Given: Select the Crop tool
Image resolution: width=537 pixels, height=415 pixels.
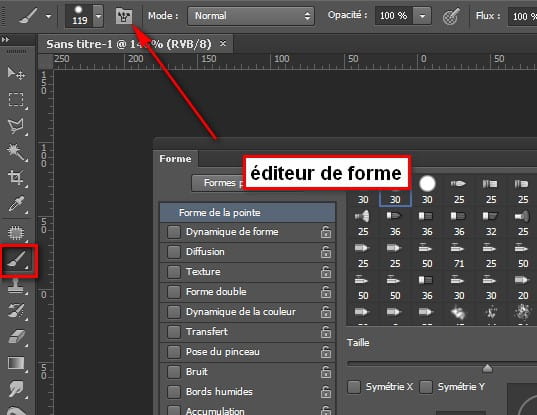Looking at the screenshot, I should pos(16,177).
